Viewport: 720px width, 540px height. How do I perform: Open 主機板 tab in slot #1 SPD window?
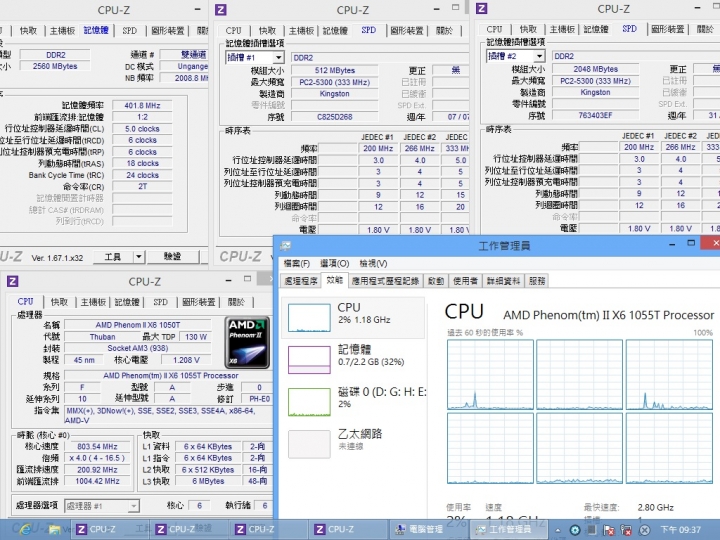click(301, 30)
